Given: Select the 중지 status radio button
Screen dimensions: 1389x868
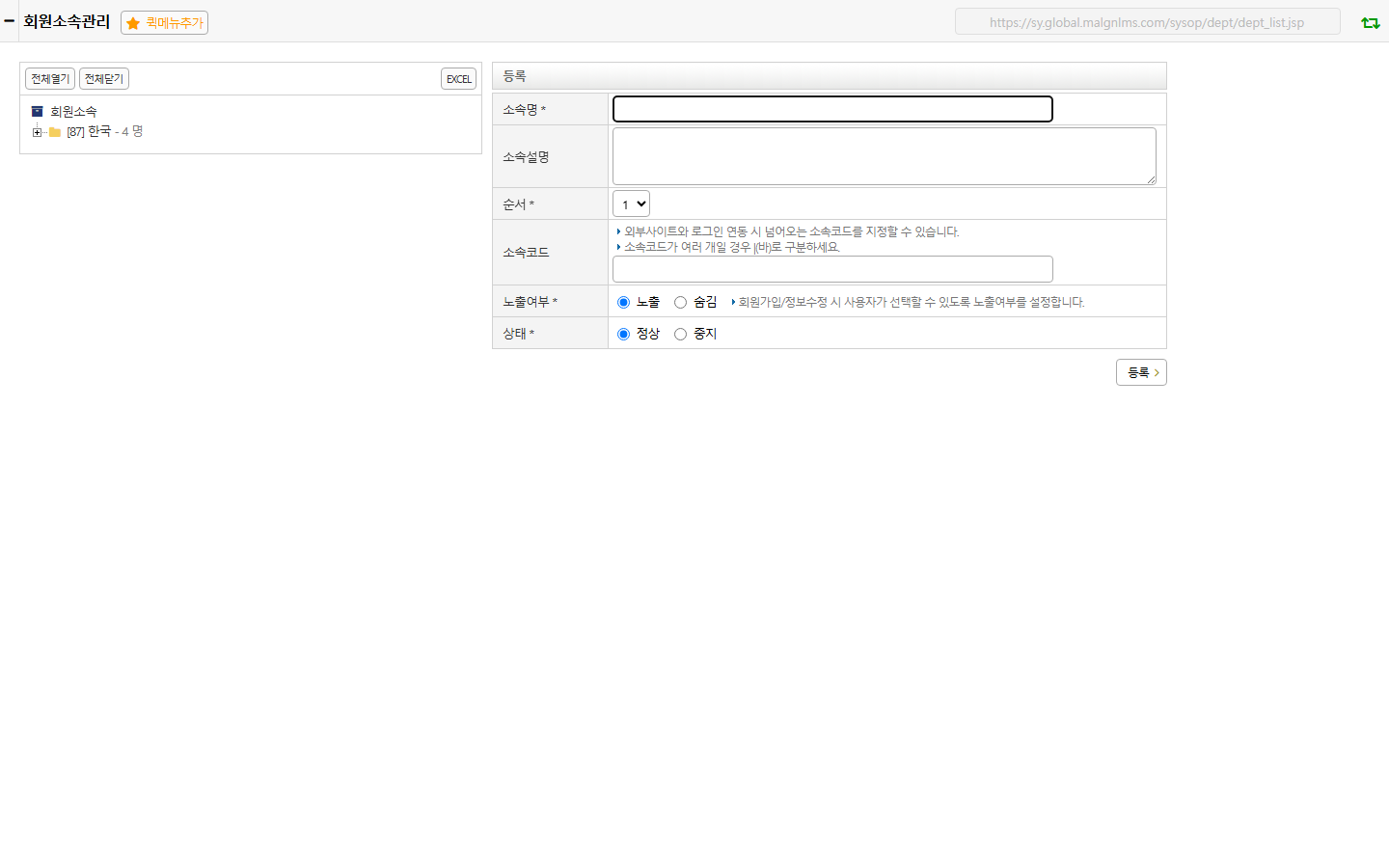Looking at the screenshot, I should point(680,334).
